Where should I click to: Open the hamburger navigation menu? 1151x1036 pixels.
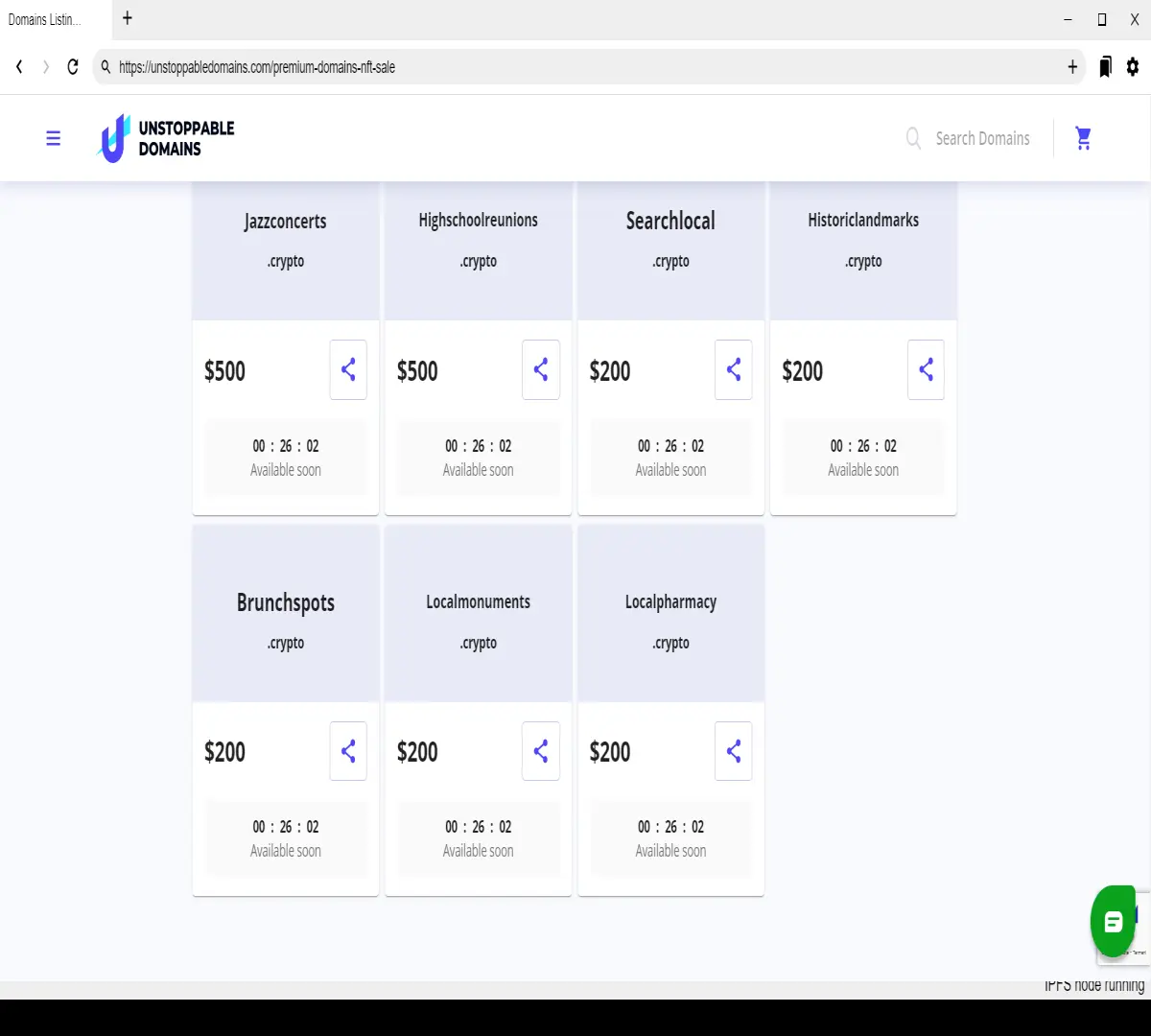[54, 138]
